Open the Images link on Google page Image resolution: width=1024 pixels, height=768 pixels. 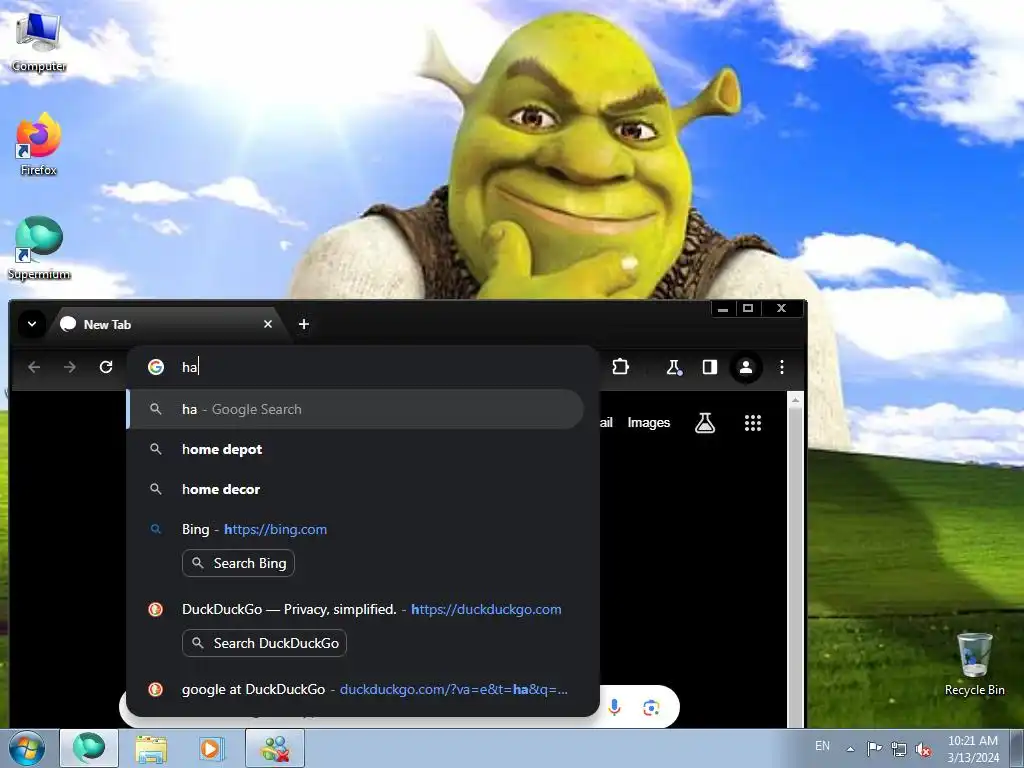point(648,423)
